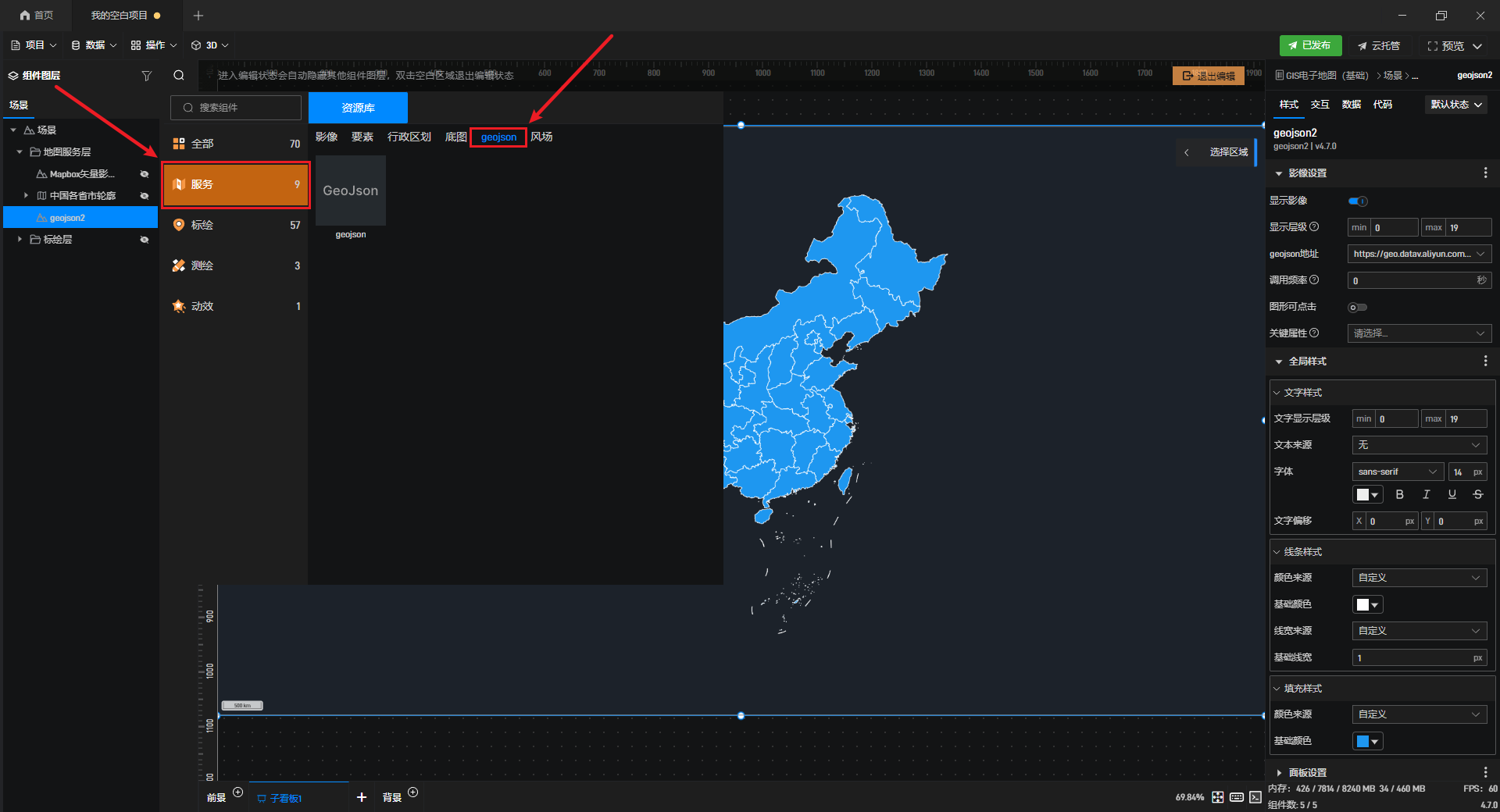This screenshot has width=1500, height=812.
Task: Open the font family sans-serif dropdown
Action: point(1397,472)
